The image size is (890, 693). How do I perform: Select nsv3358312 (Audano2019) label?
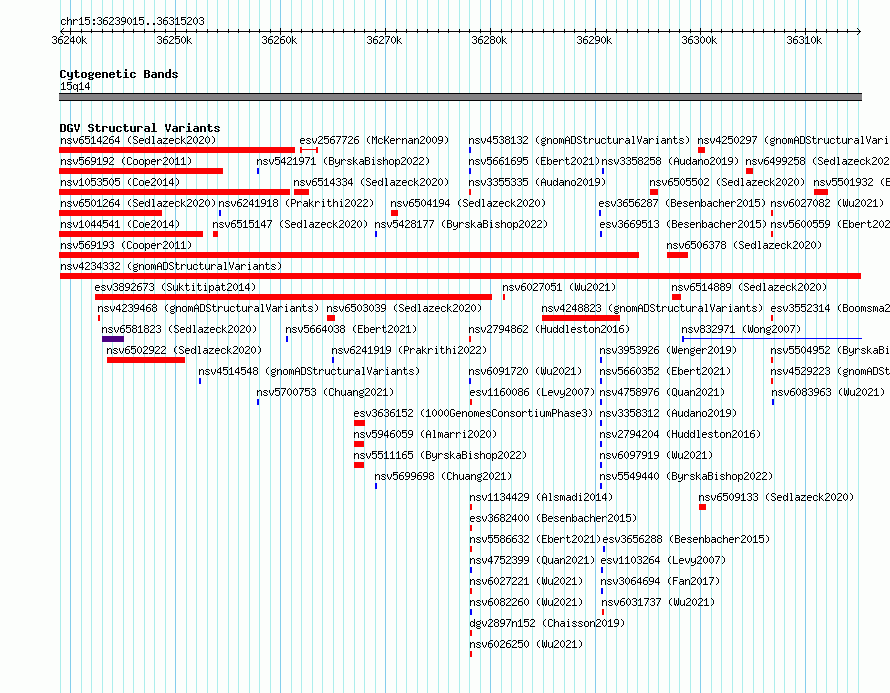tap(668, 413)
